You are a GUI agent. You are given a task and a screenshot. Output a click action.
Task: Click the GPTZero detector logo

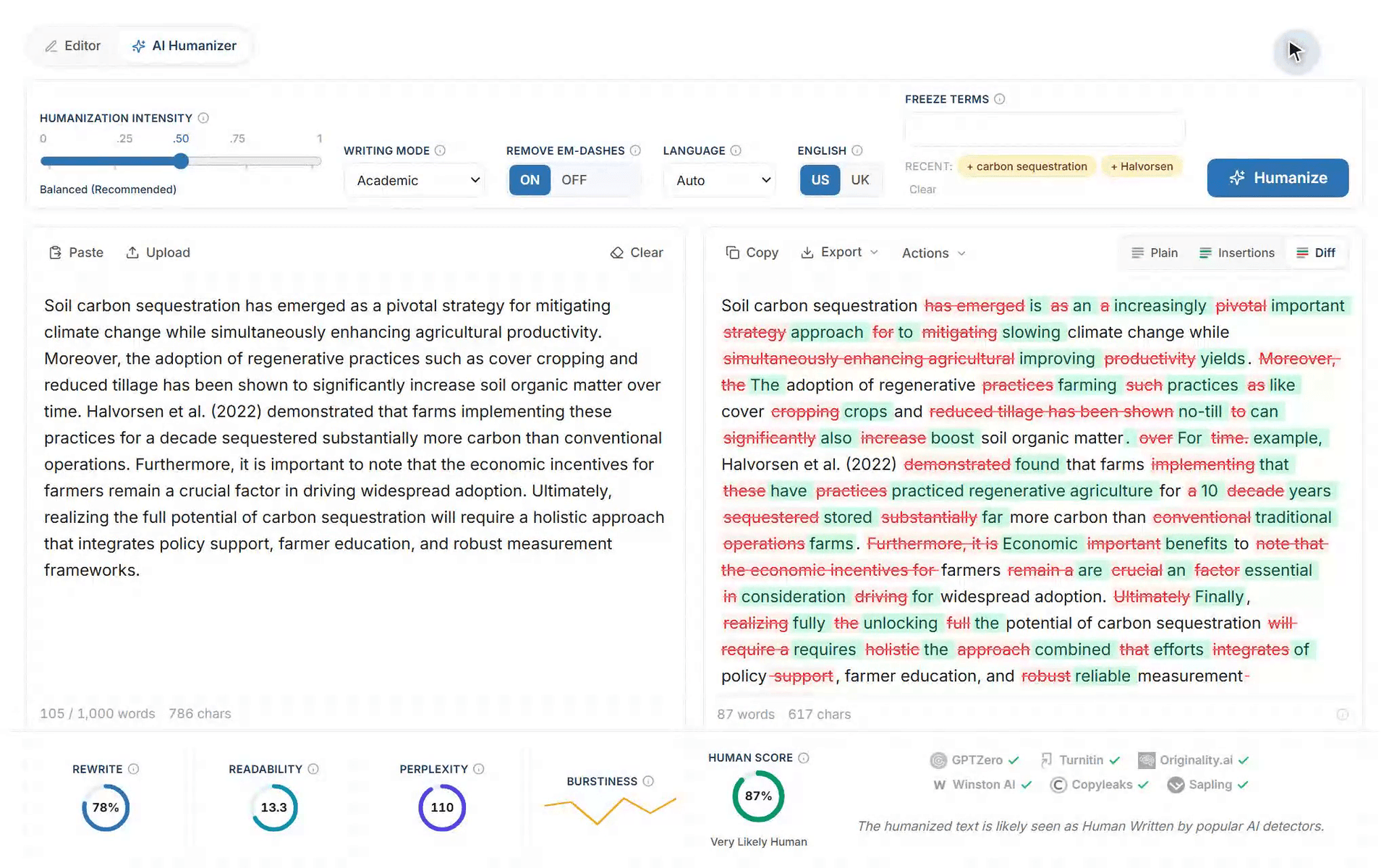(938, 760)
